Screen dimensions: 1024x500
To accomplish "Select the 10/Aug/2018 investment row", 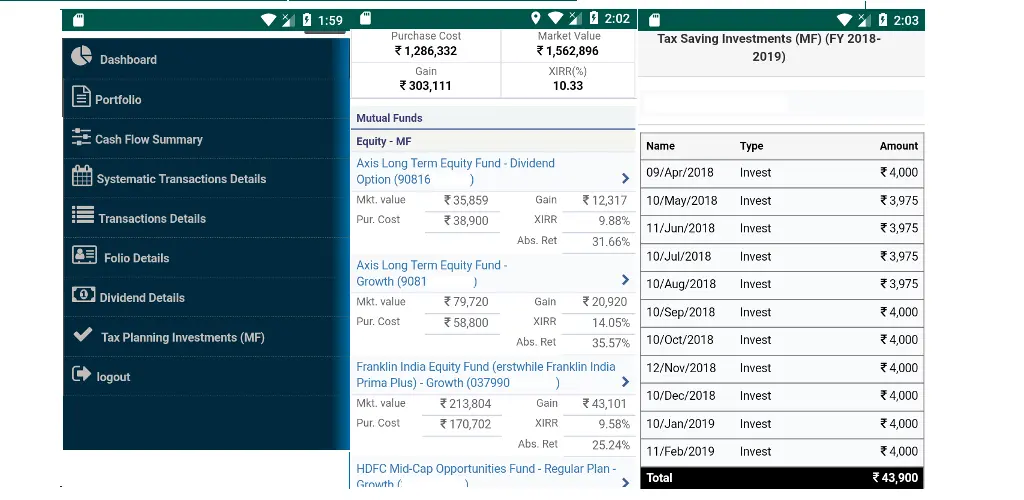I will point(782,285).
